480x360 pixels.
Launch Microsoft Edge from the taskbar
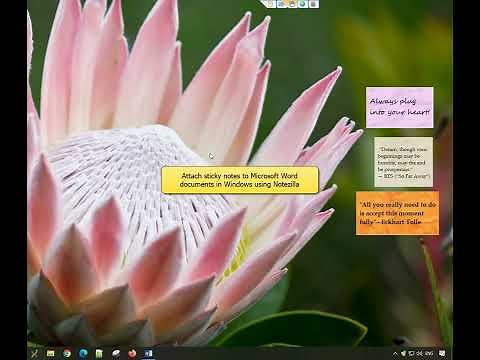[x=83, y=353]
